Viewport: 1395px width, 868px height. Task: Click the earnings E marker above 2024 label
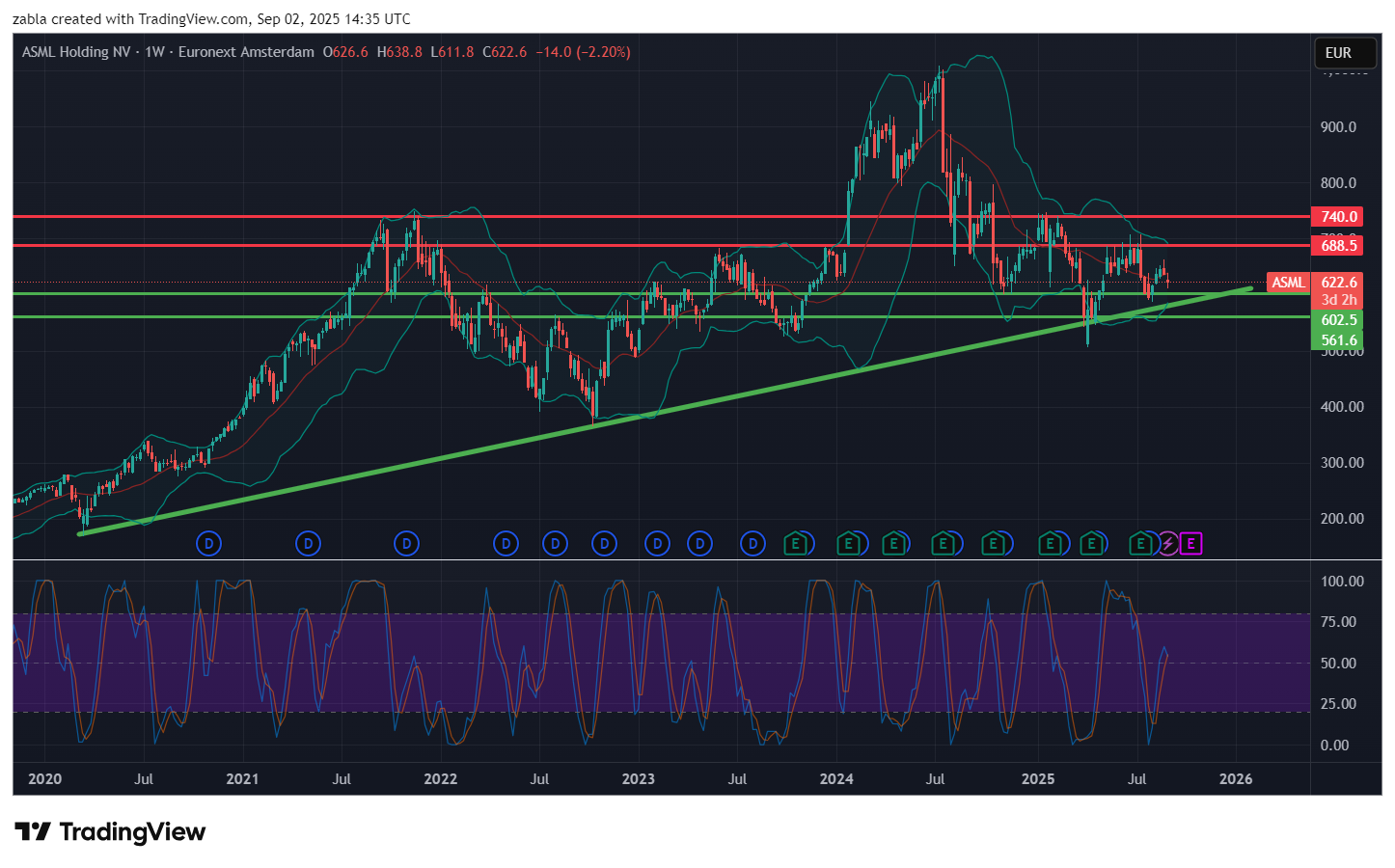[x=848, y=544]
